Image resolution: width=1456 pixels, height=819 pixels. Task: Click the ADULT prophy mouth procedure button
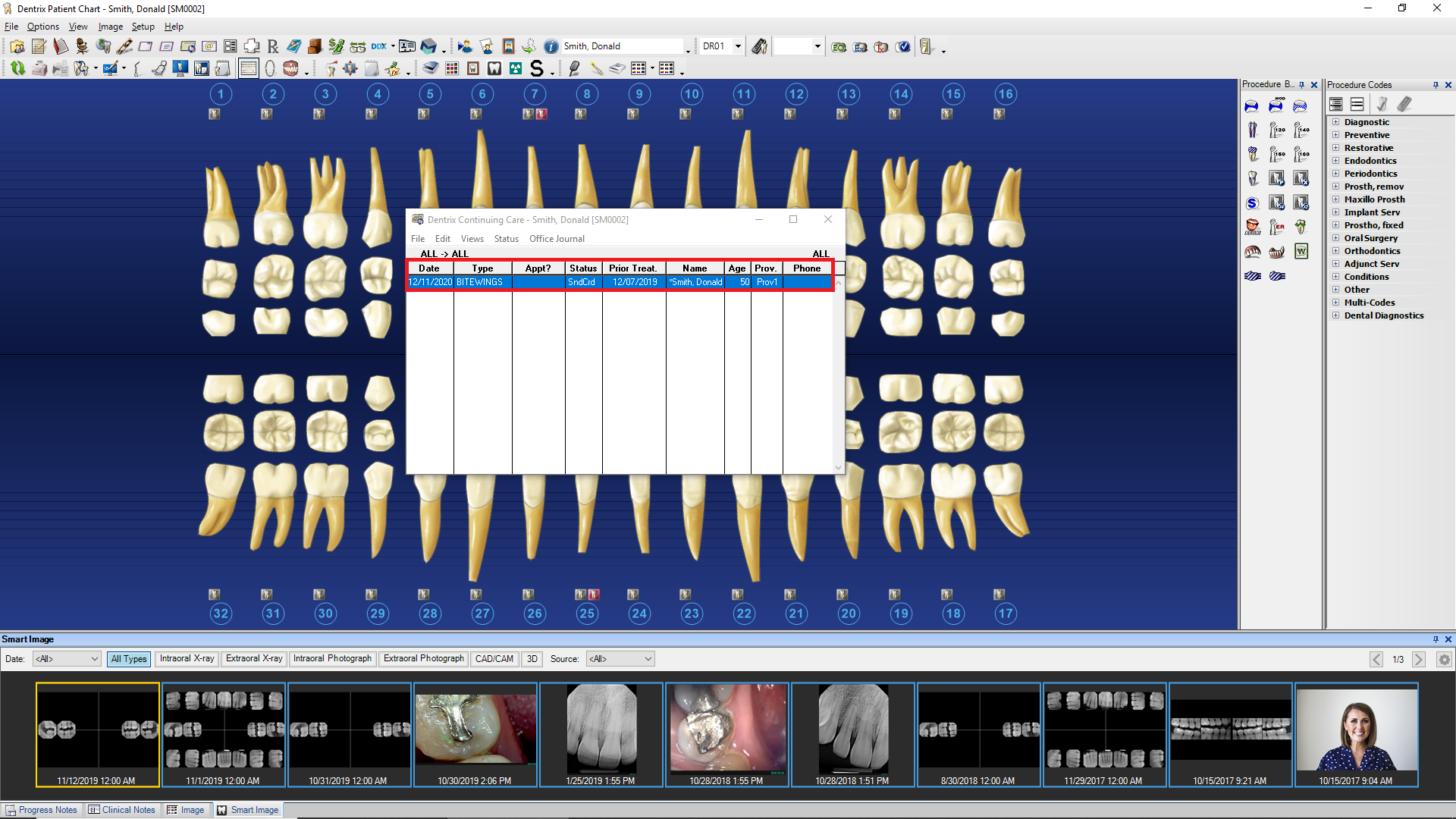[1252, 227]
